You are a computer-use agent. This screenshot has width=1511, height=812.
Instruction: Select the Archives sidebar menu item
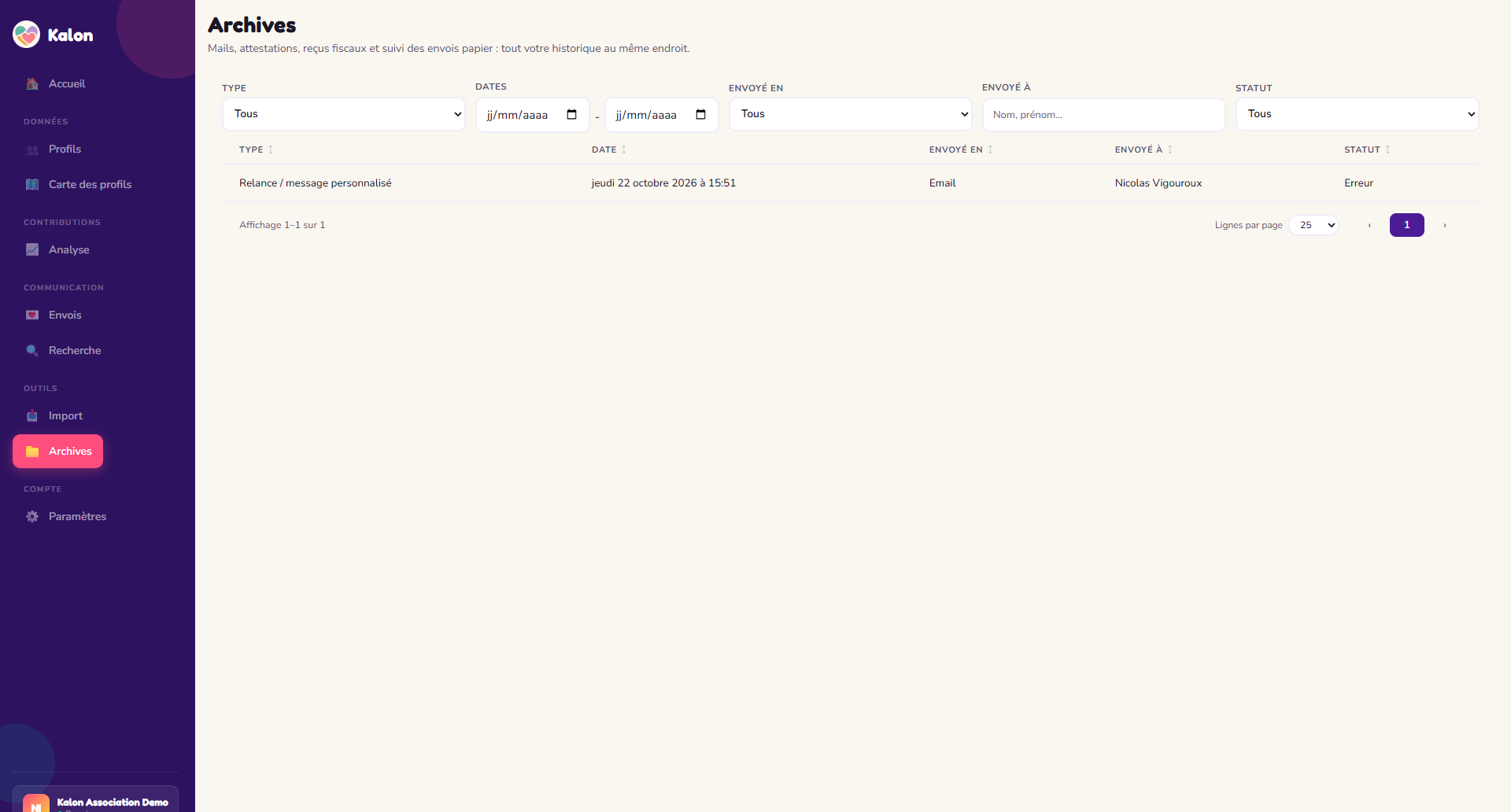[x=58, y=452]
